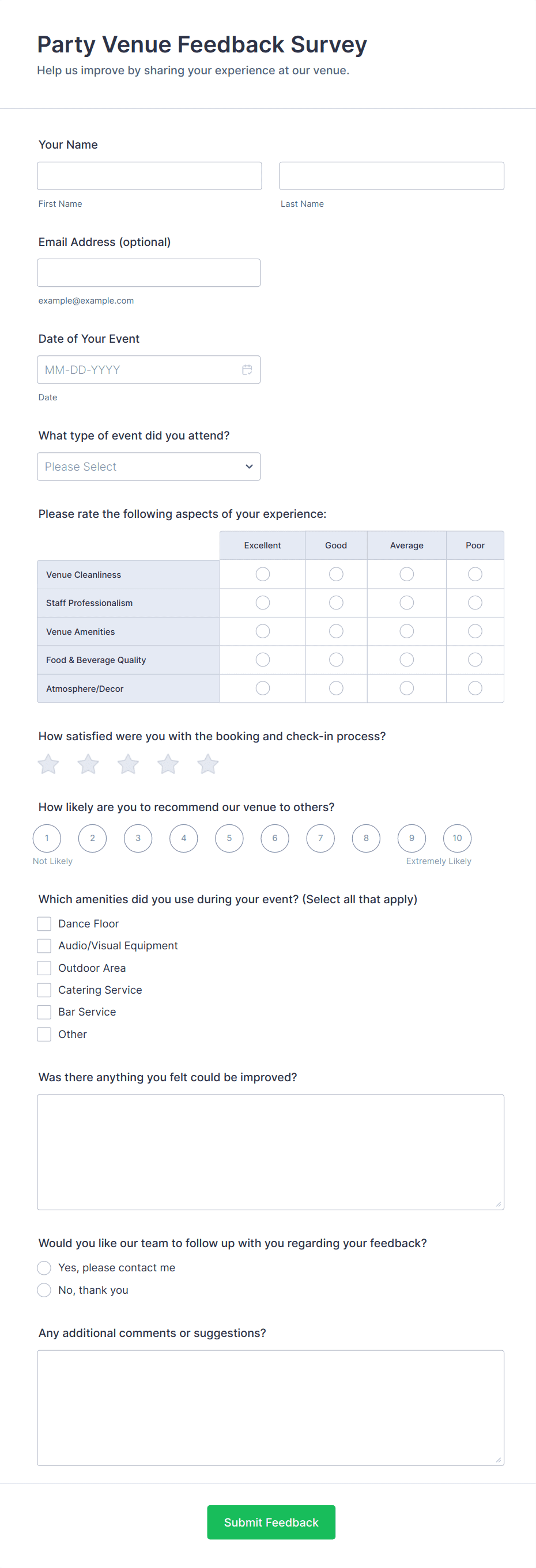Pick recommendation score 5

pyautogui.click(x=229, y=838)
